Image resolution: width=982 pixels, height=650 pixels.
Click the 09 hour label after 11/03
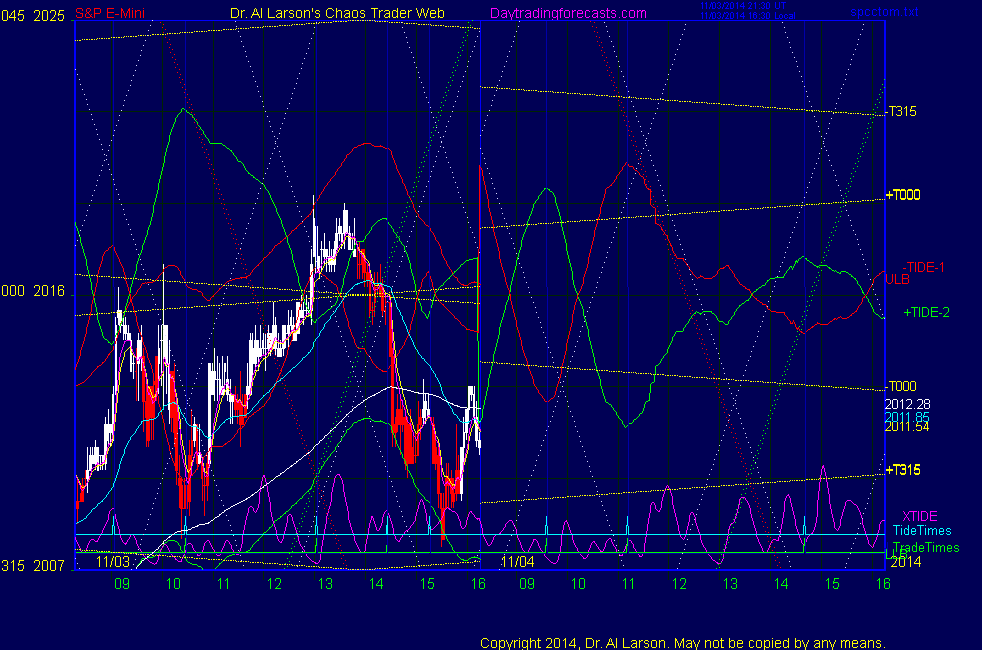[122, 584]
